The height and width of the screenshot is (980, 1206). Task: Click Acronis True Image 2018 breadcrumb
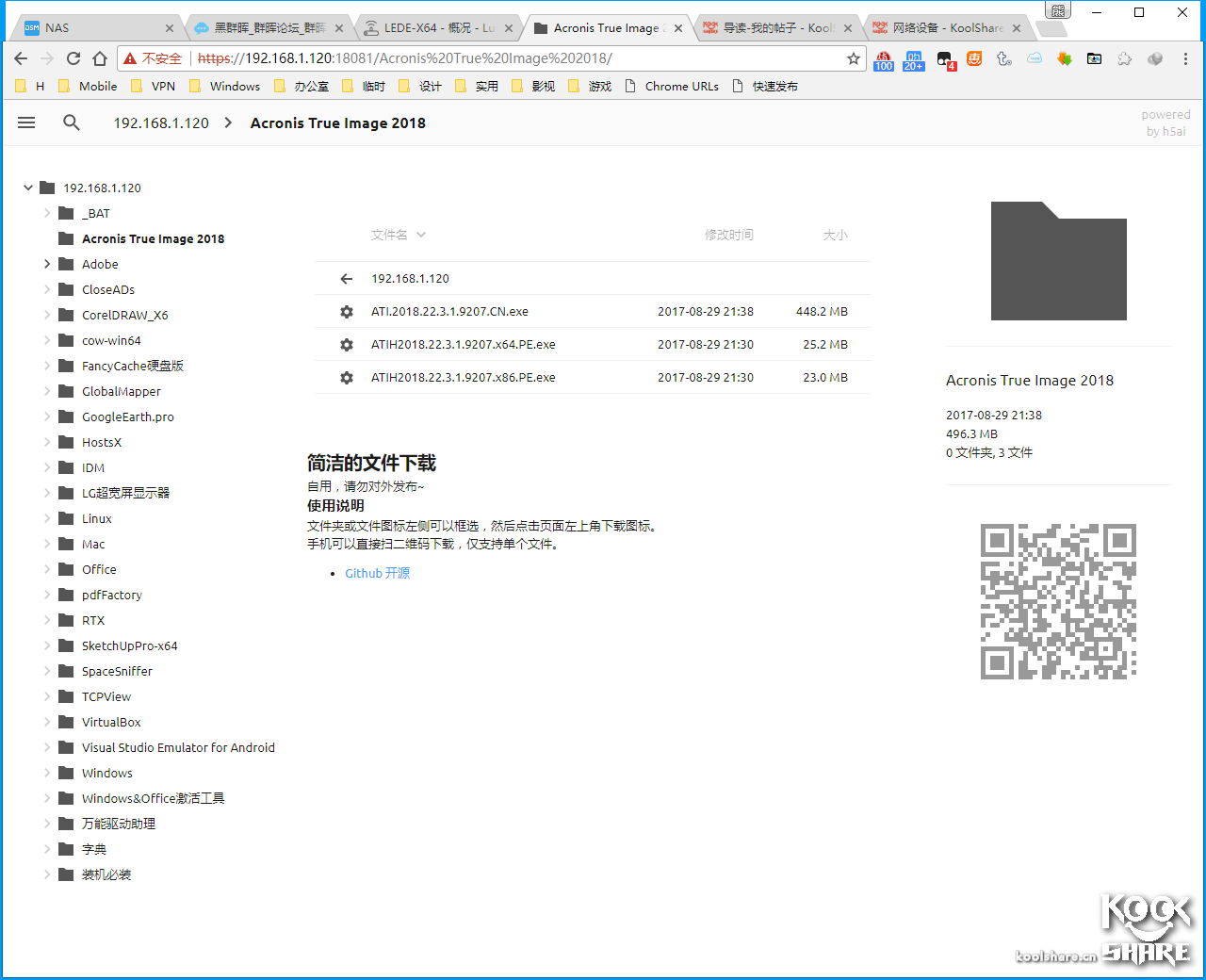pos(337,122)
